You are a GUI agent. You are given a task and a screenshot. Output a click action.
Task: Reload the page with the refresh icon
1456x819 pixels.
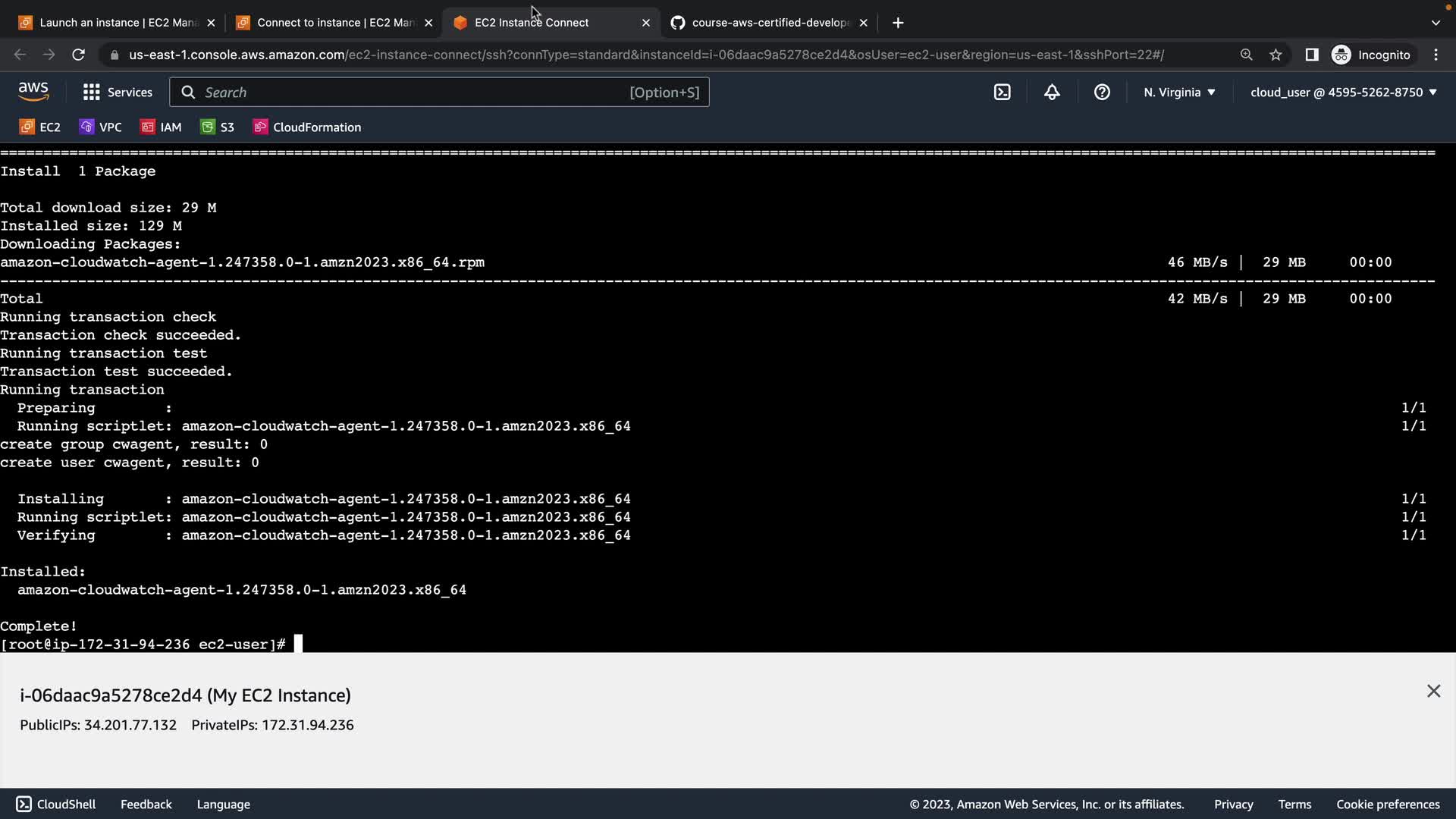click(78, 55)
